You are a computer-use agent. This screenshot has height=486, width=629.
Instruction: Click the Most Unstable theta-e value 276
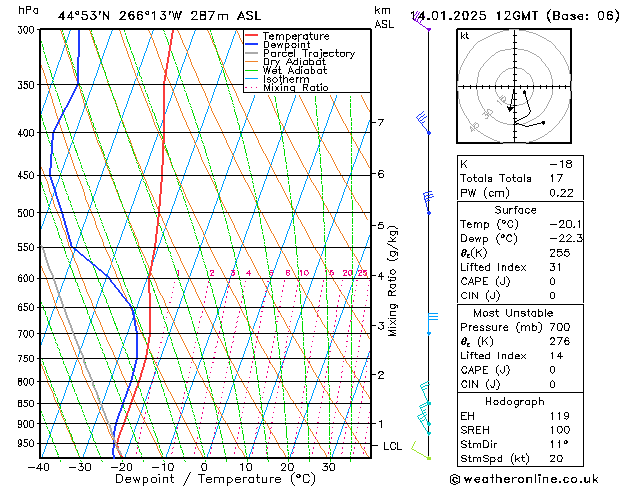pyautogui.click(x=560, y=341)
